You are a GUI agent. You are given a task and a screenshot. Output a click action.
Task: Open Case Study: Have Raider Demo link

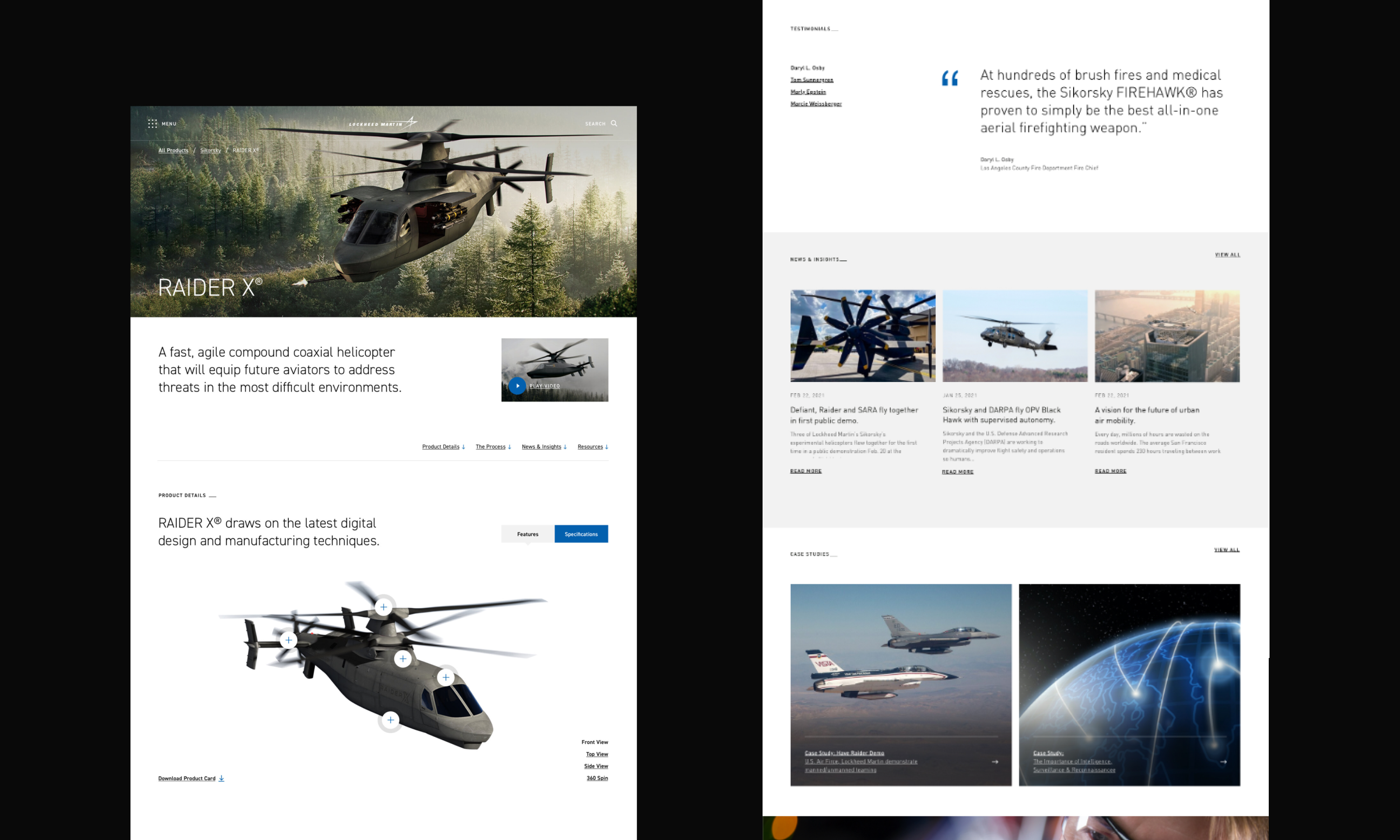(861, 761)
